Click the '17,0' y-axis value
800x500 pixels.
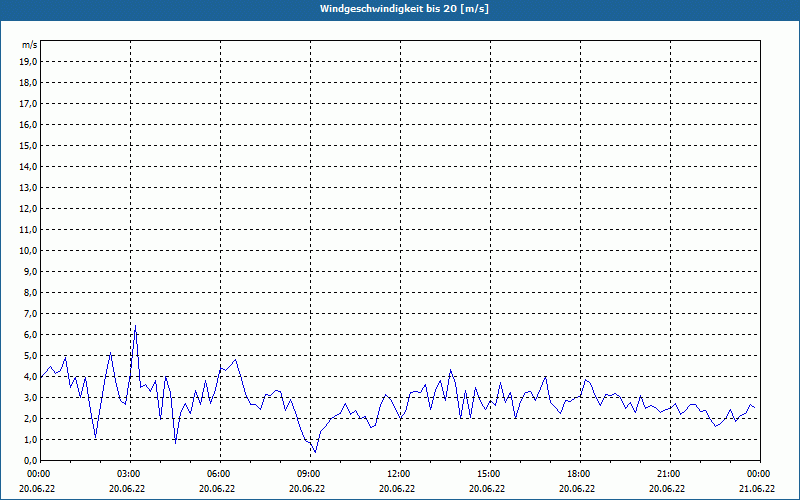click(x=30, y=104)
